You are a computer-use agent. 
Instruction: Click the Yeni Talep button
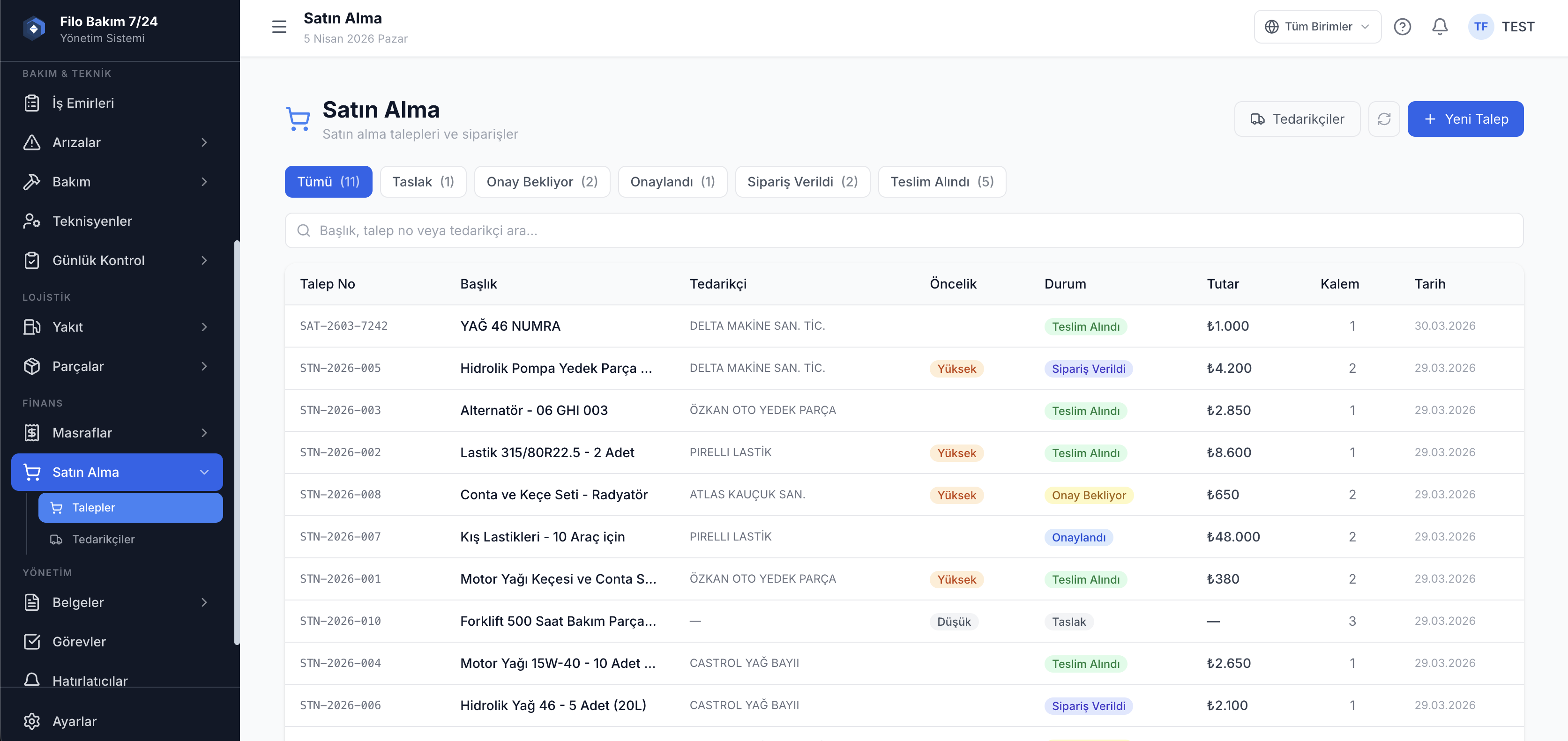pos(1464,119)
